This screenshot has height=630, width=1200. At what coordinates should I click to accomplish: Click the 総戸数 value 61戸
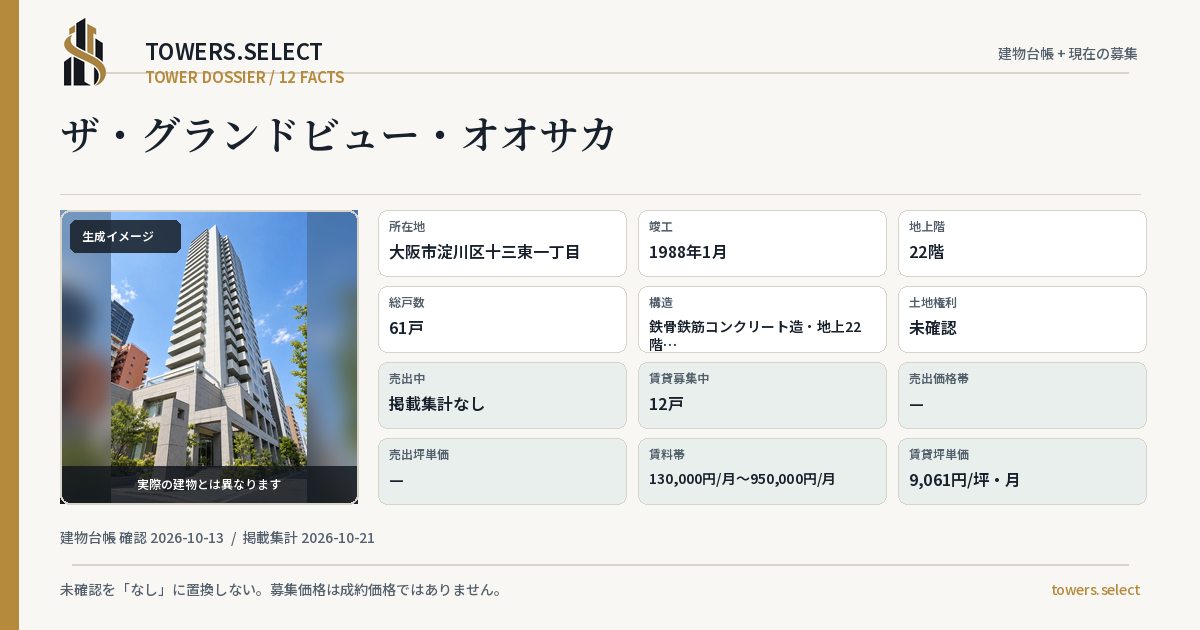(407, 328)
